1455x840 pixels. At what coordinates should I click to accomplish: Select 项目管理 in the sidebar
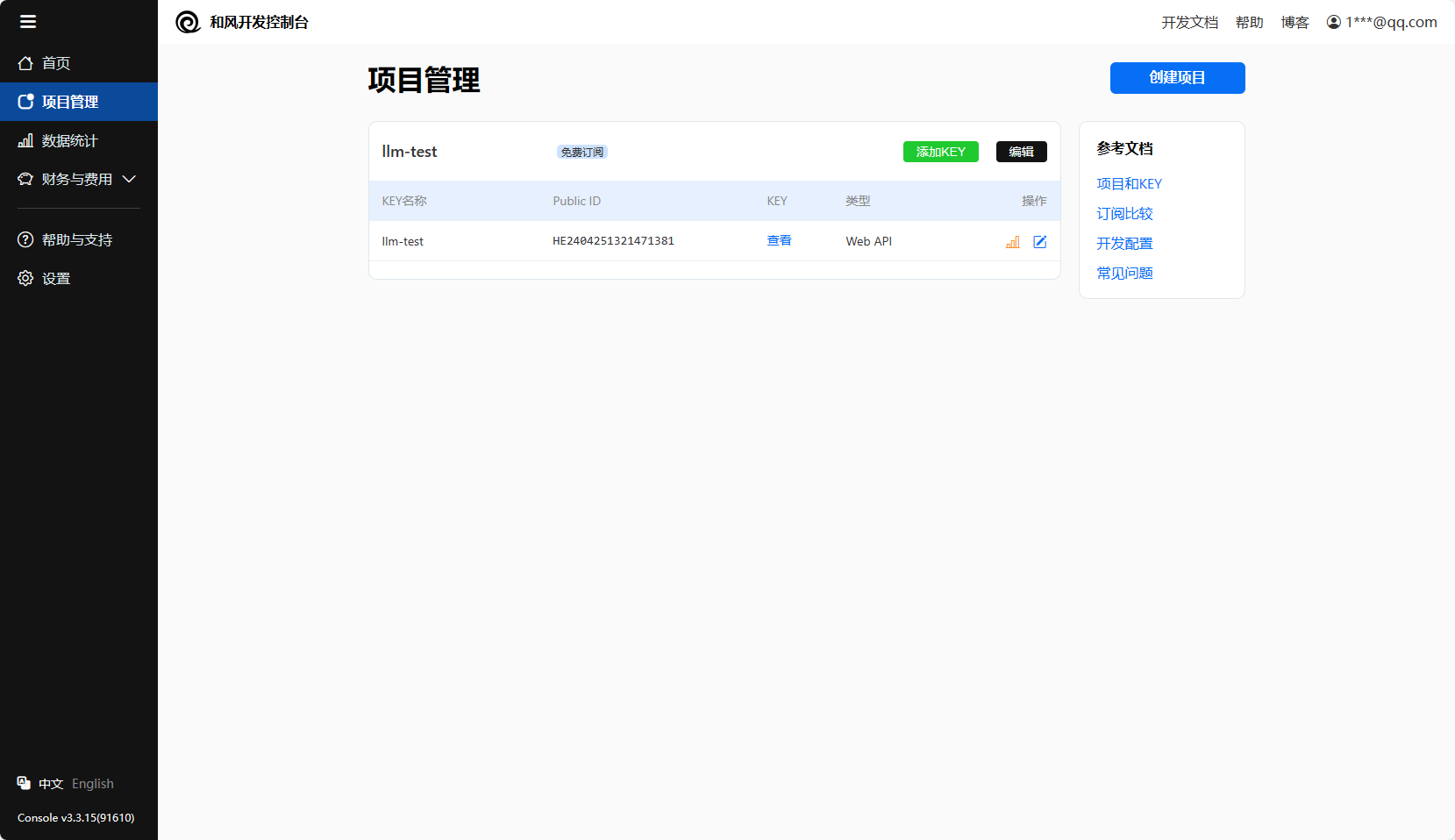pos(69,102)
